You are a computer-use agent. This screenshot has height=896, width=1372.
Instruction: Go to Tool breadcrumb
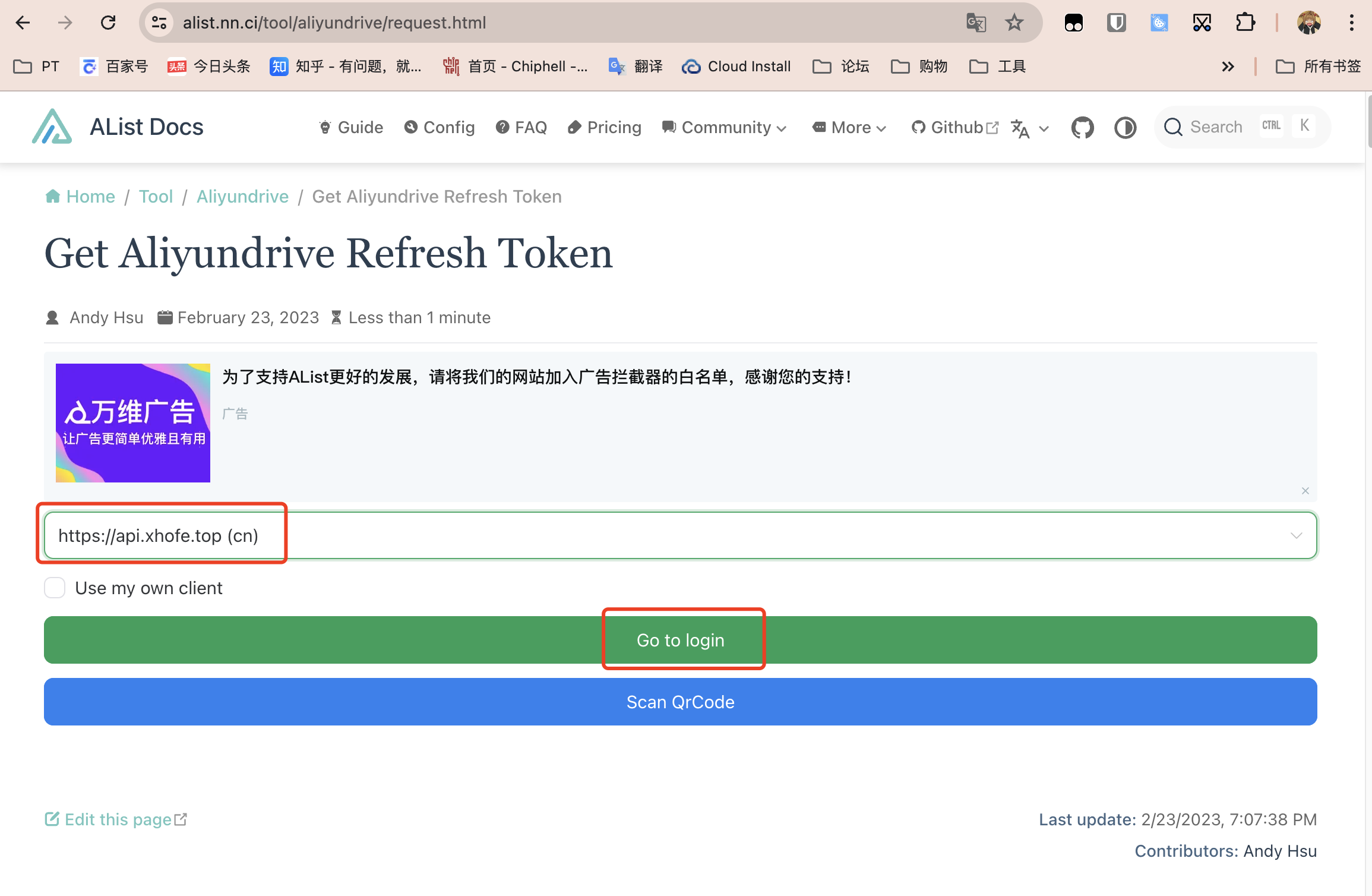(x=156, y=196)
